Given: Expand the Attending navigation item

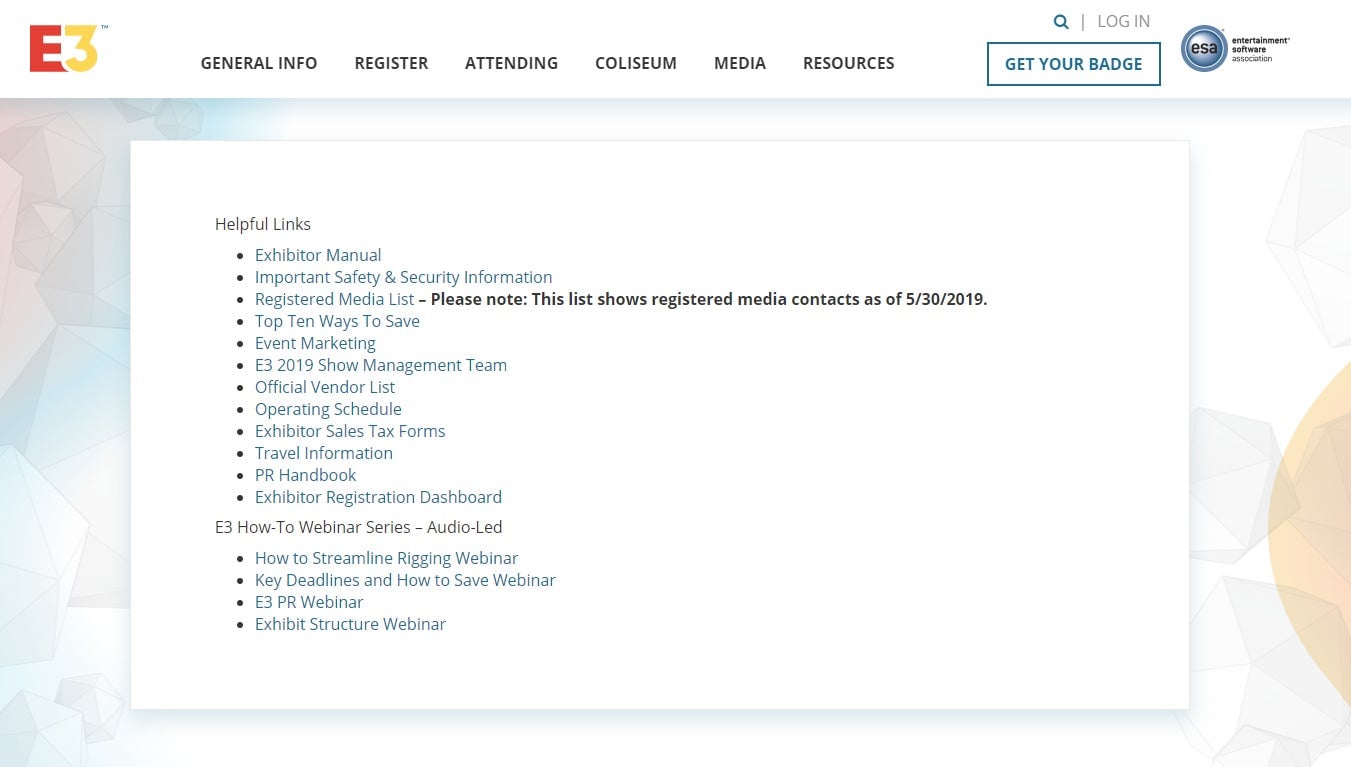Looking at the screenshot, I should (511, 63).
